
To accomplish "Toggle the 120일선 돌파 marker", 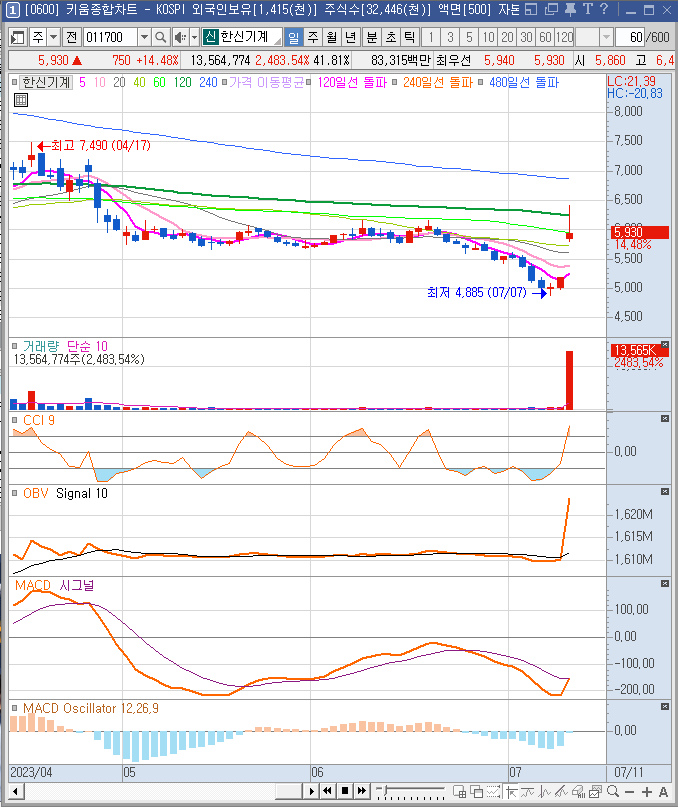I will pyautogui.click(x=308, y=82).
